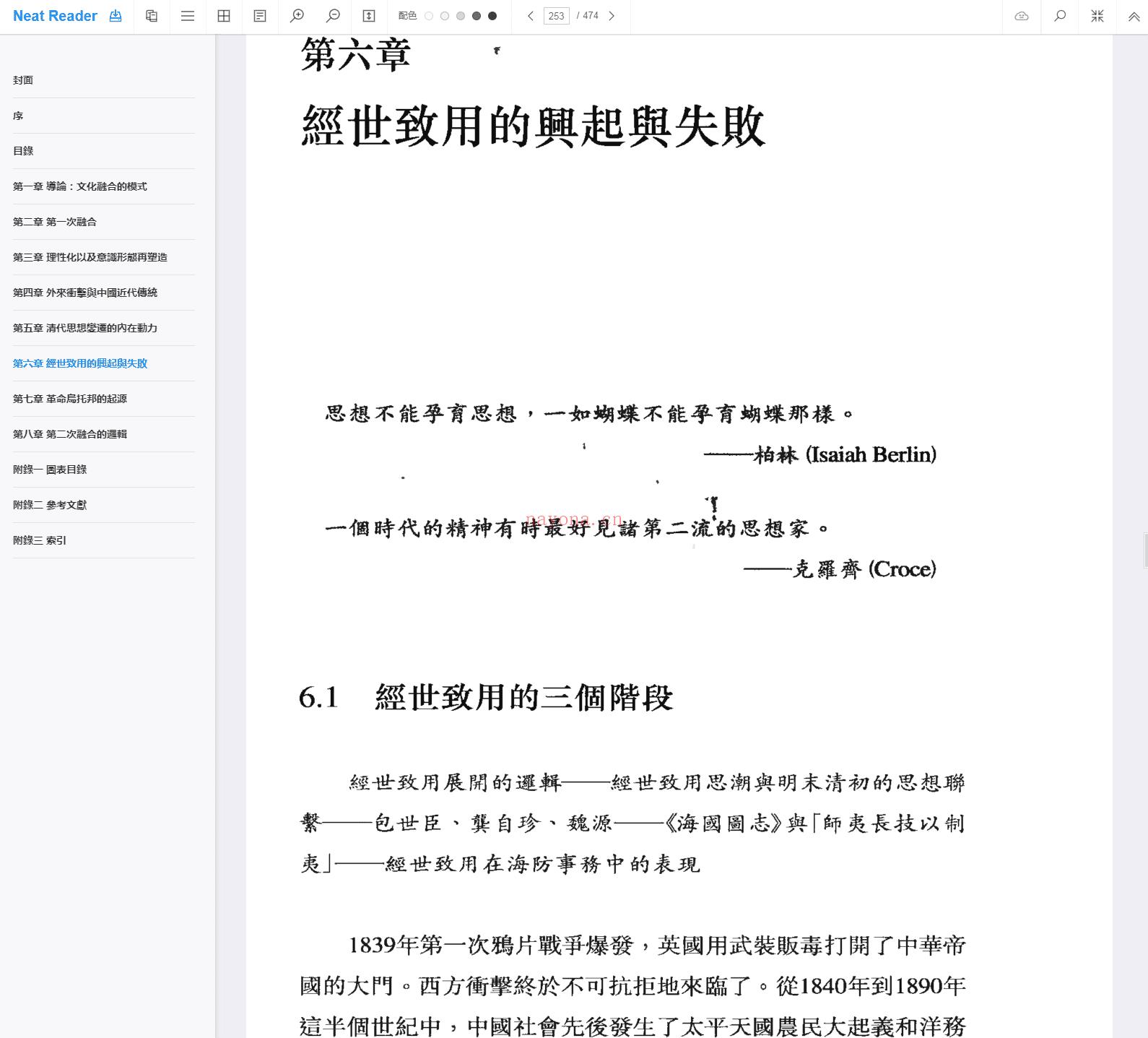Select the black theme swatch

pos(492,16)
